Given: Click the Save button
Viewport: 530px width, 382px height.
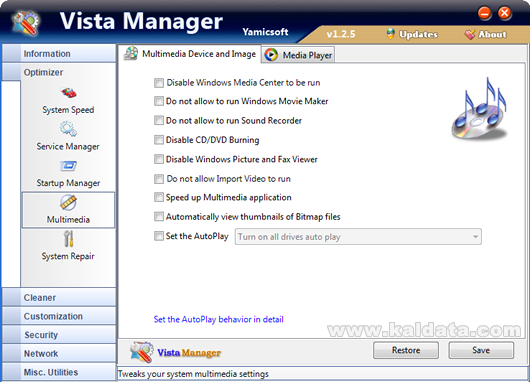Looking at the screenshot, I should [481, 350].
